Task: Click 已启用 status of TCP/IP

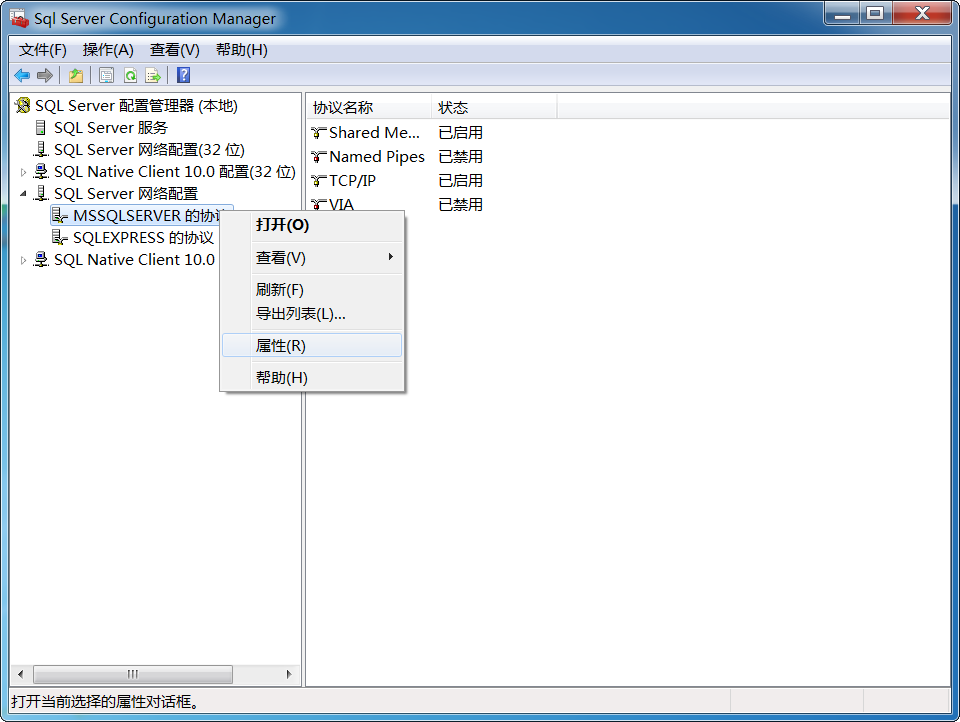Action: point(460,181)
